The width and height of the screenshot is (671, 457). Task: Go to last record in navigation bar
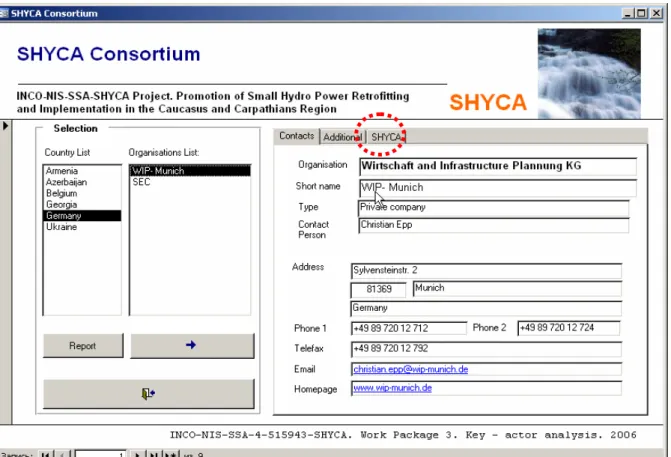pyautogui.click(x=154, y=454)
